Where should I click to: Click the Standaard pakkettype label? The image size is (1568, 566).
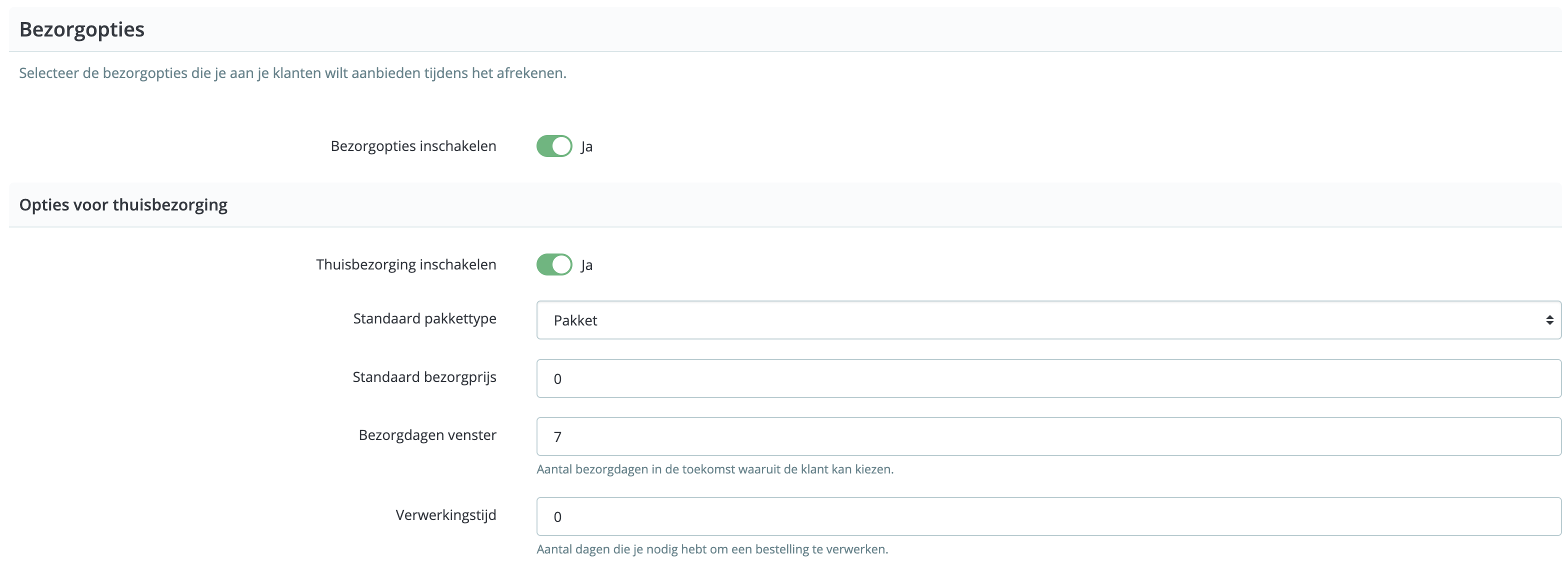(x=424, y=317)
